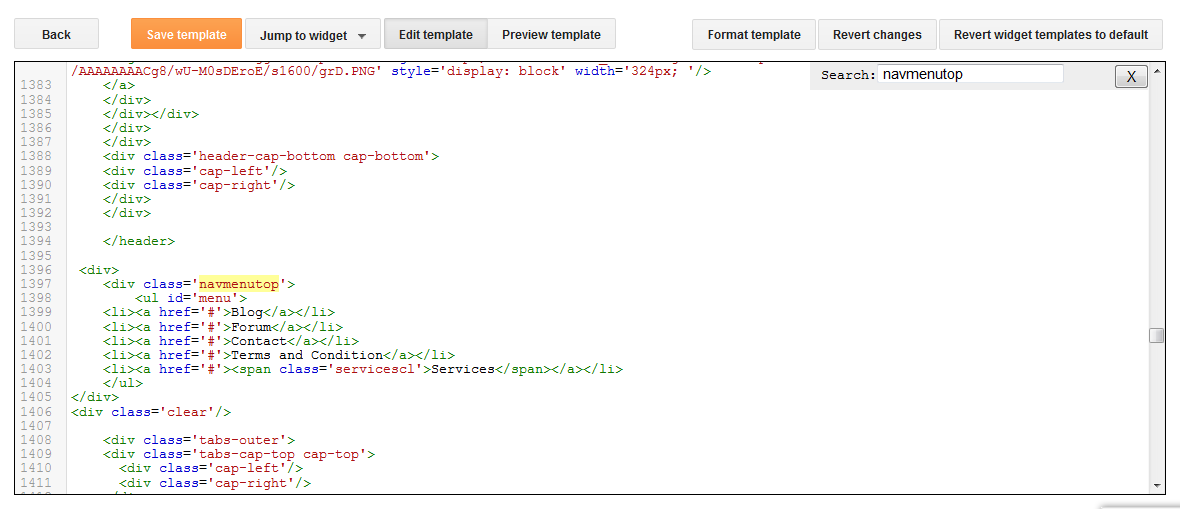The width and height of the screenshot is (1180, 509).
Task: Click the search field containing navmenutop
Action: point(970,74)
